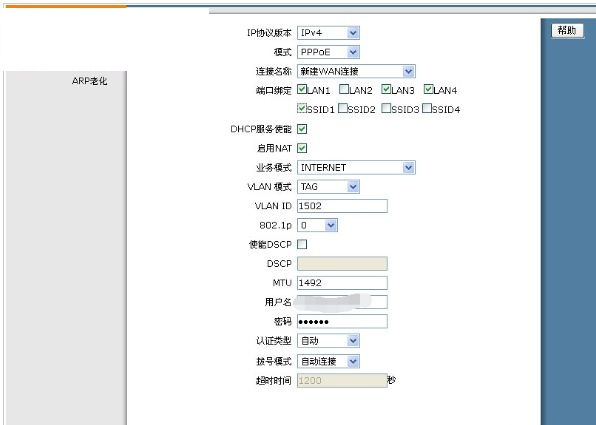Enable the SSID2 binding checkbox
596x425 pixels.
click(x=342, y=108)
